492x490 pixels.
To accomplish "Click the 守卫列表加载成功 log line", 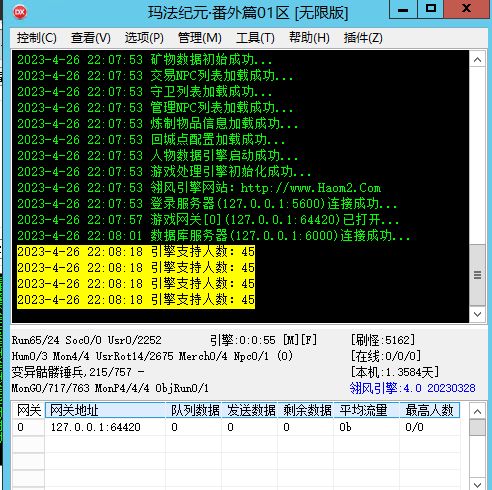I will pyautogui.click(x=145, y=92).
